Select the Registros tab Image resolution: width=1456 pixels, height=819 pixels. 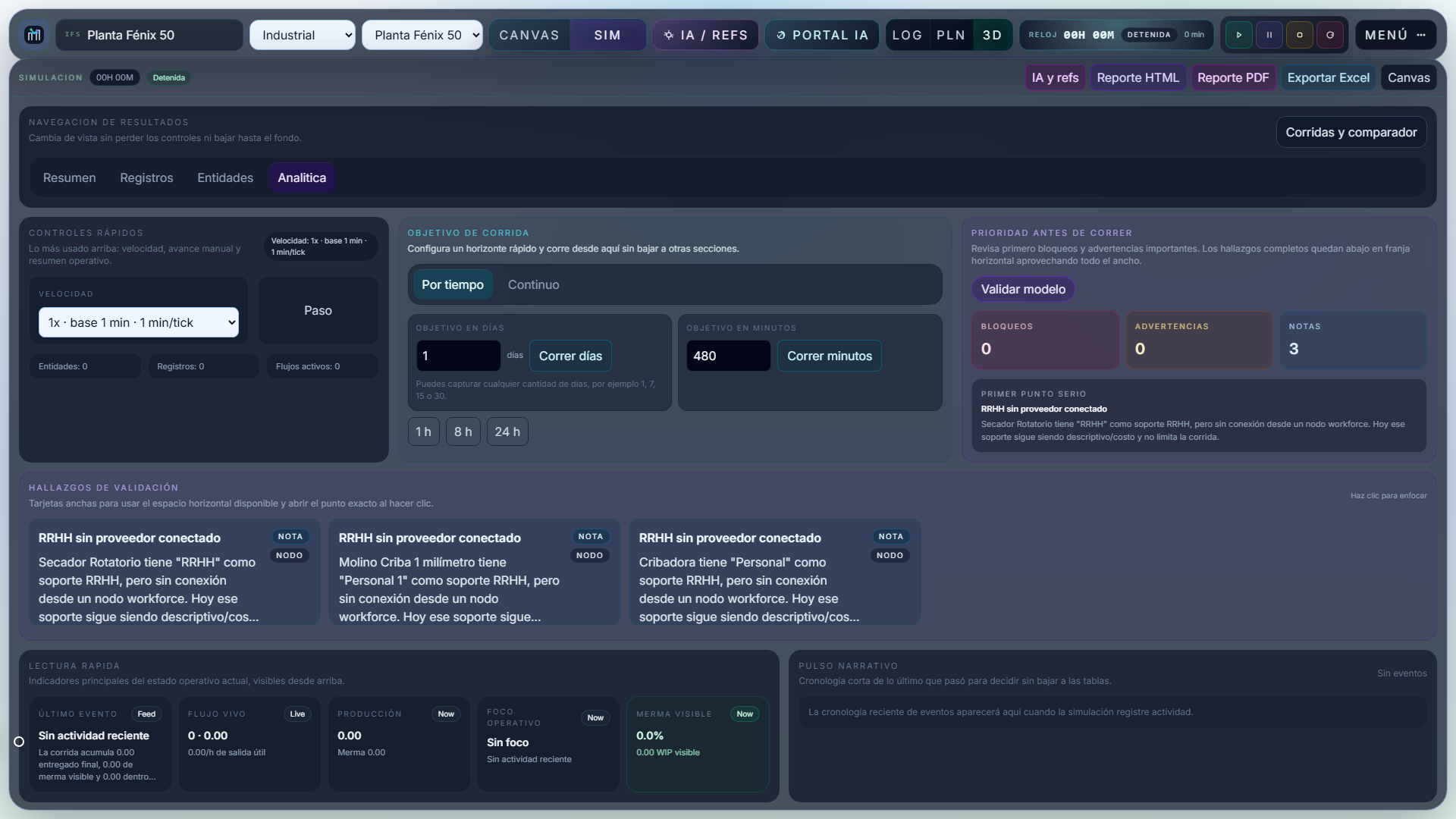[146, 177]
